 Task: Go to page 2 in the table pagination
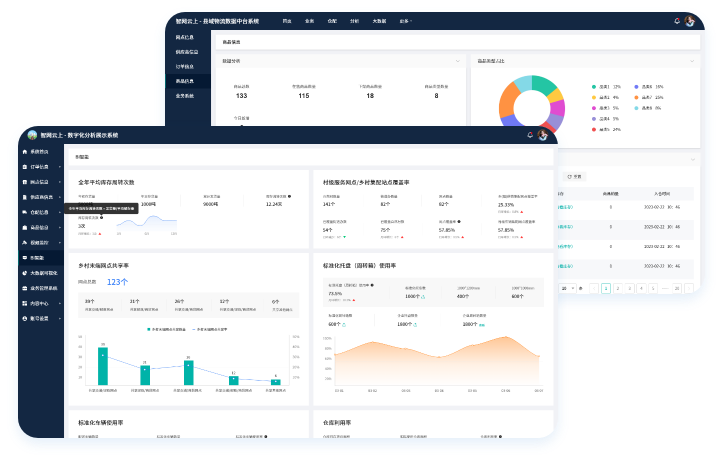point(617,288)
